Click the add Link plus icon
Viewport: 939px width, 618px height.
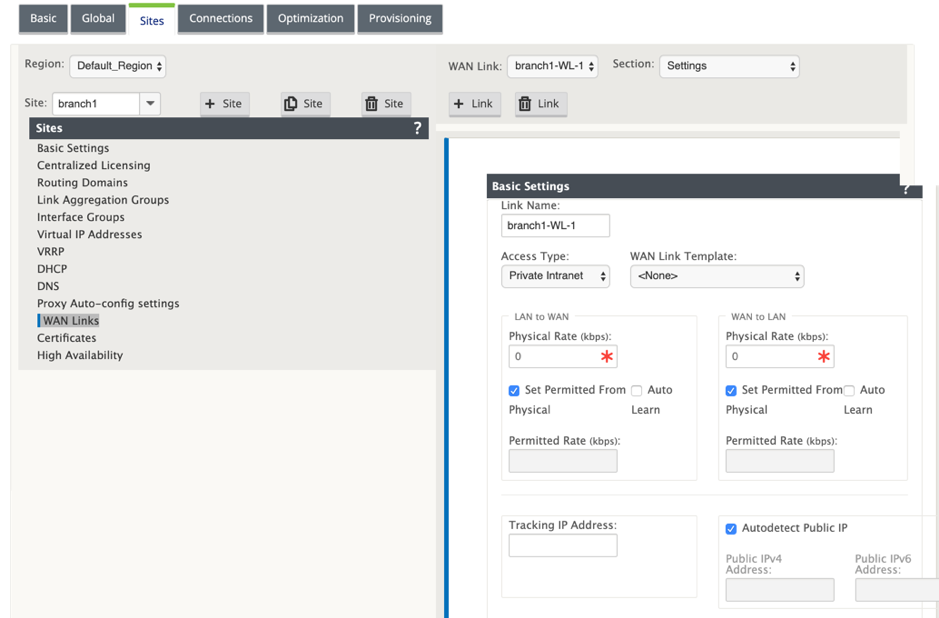459,104
